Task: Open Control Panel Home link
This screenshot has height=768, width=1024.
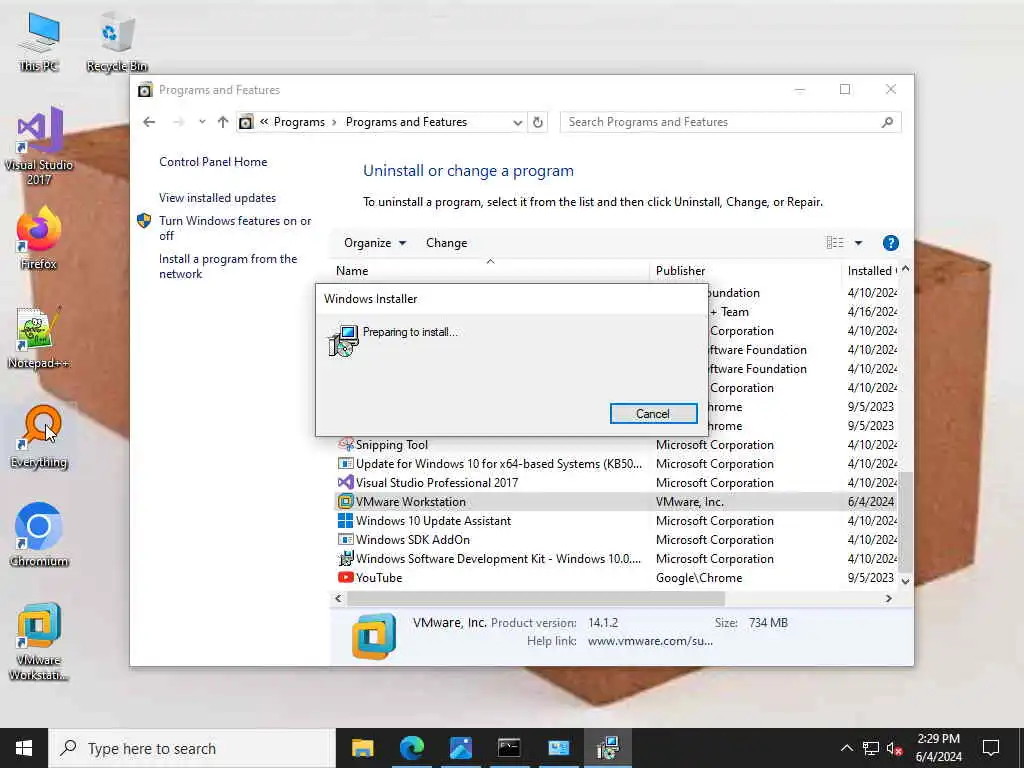Action: (x=213, y=162)
